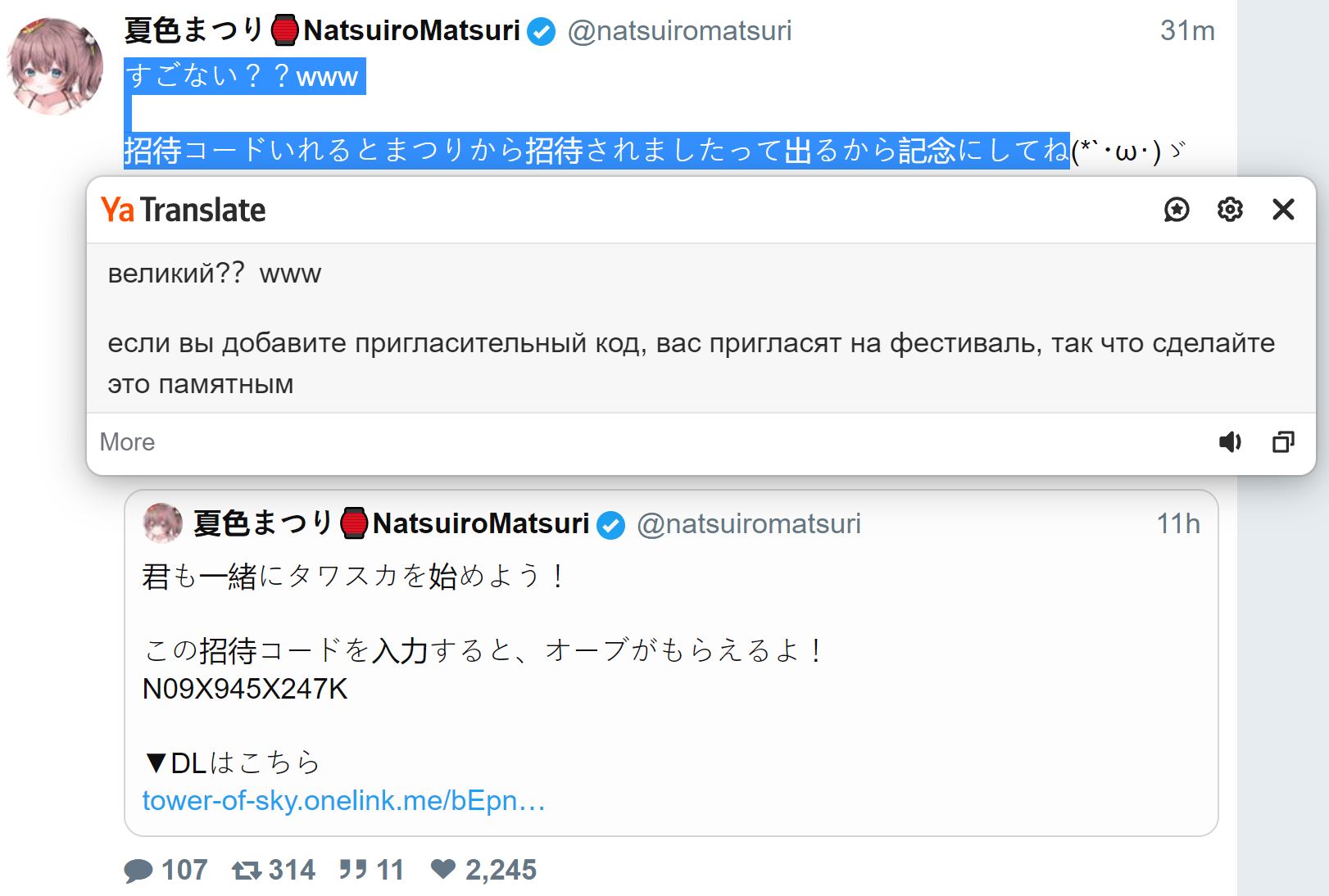Open NatsuiroMatsuri's large profile avatar

pos(55,66)
